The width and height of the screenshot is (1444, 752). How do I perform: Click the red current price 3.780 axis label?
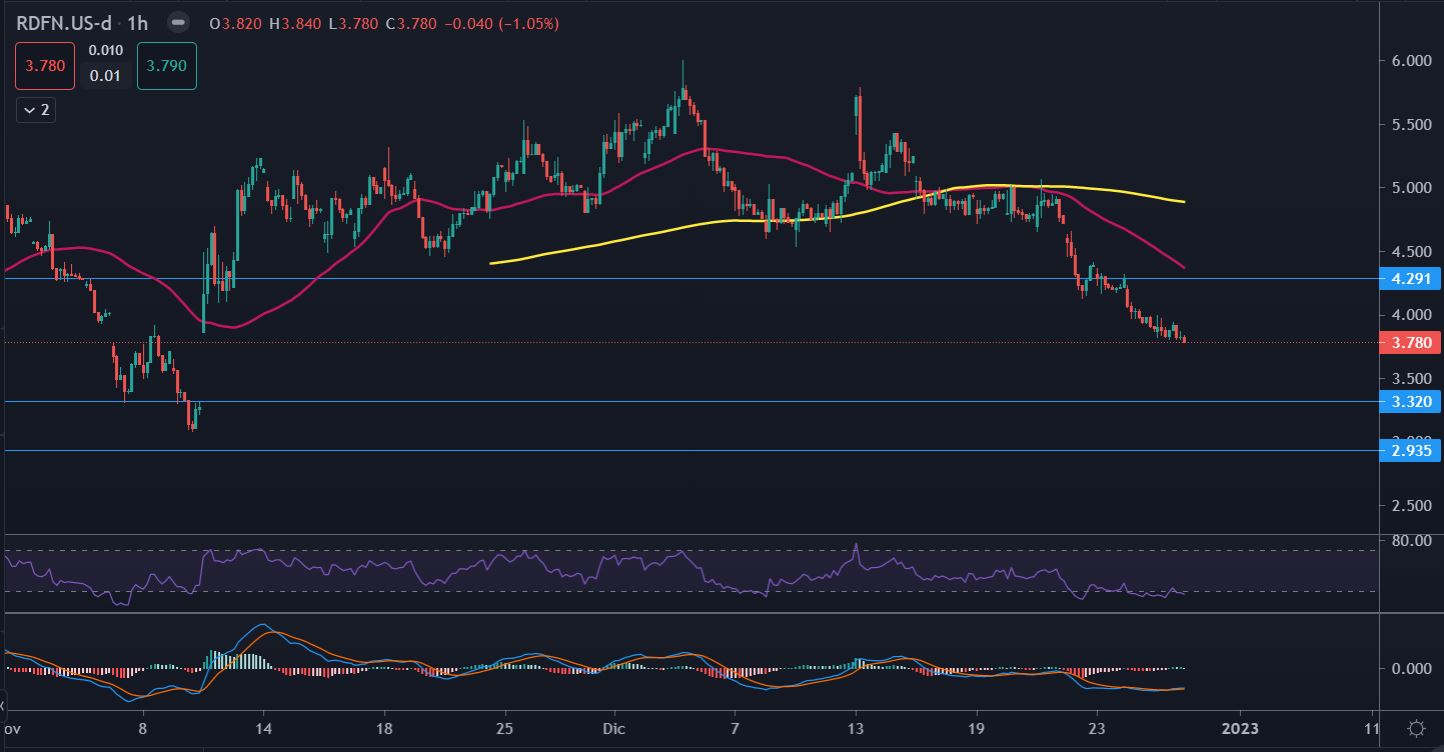point(1410,343)
